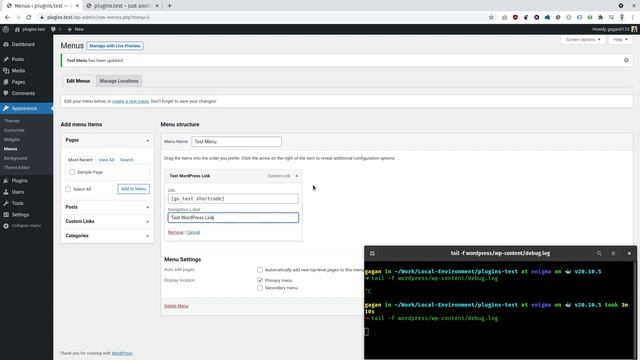Select the Edit Menus tab
This screenshot has height=360, width=640.
(x=78, y=81)
